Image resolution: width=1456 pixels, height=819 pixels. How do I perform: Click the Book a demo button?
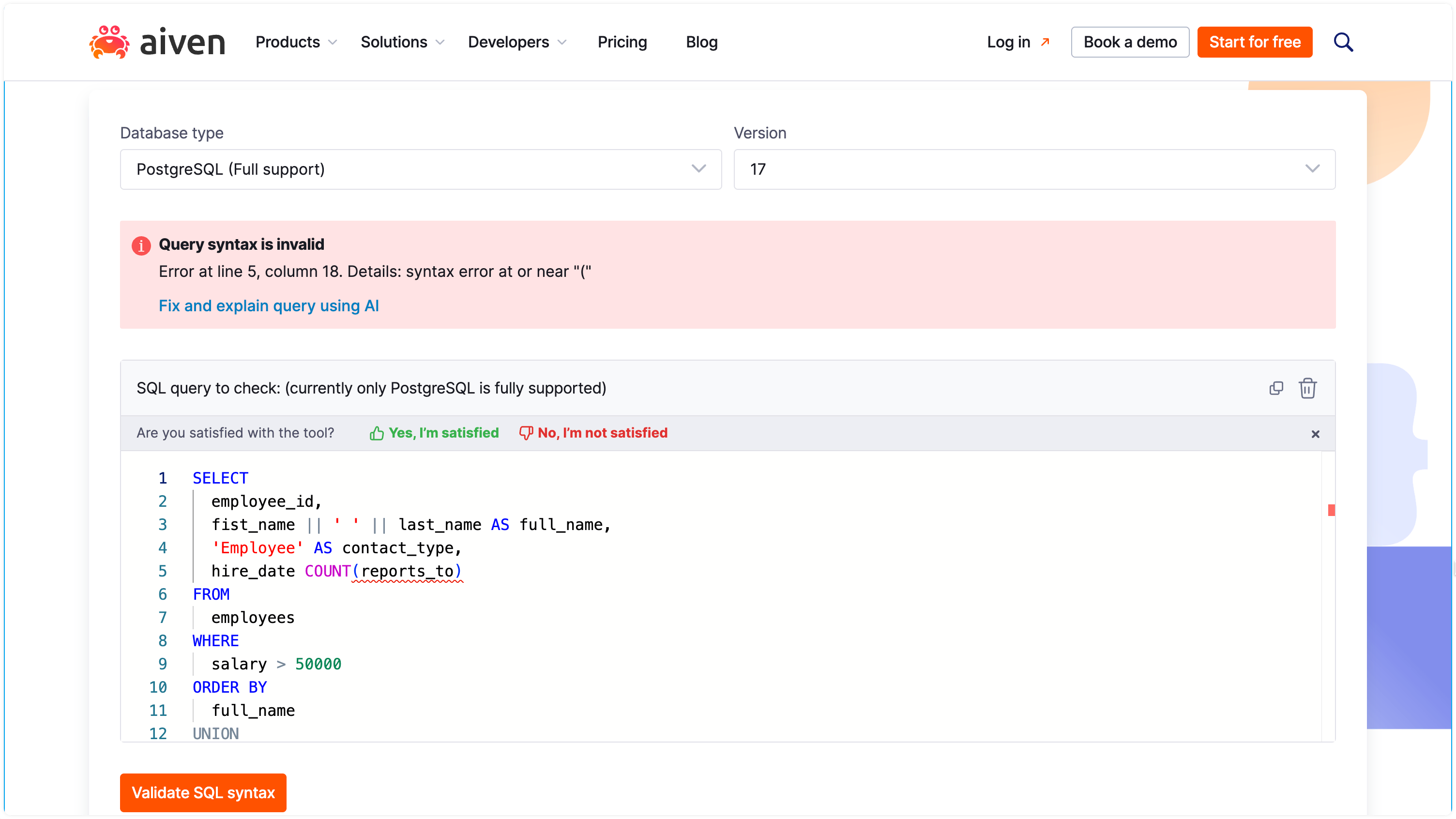coord(1129,43)
